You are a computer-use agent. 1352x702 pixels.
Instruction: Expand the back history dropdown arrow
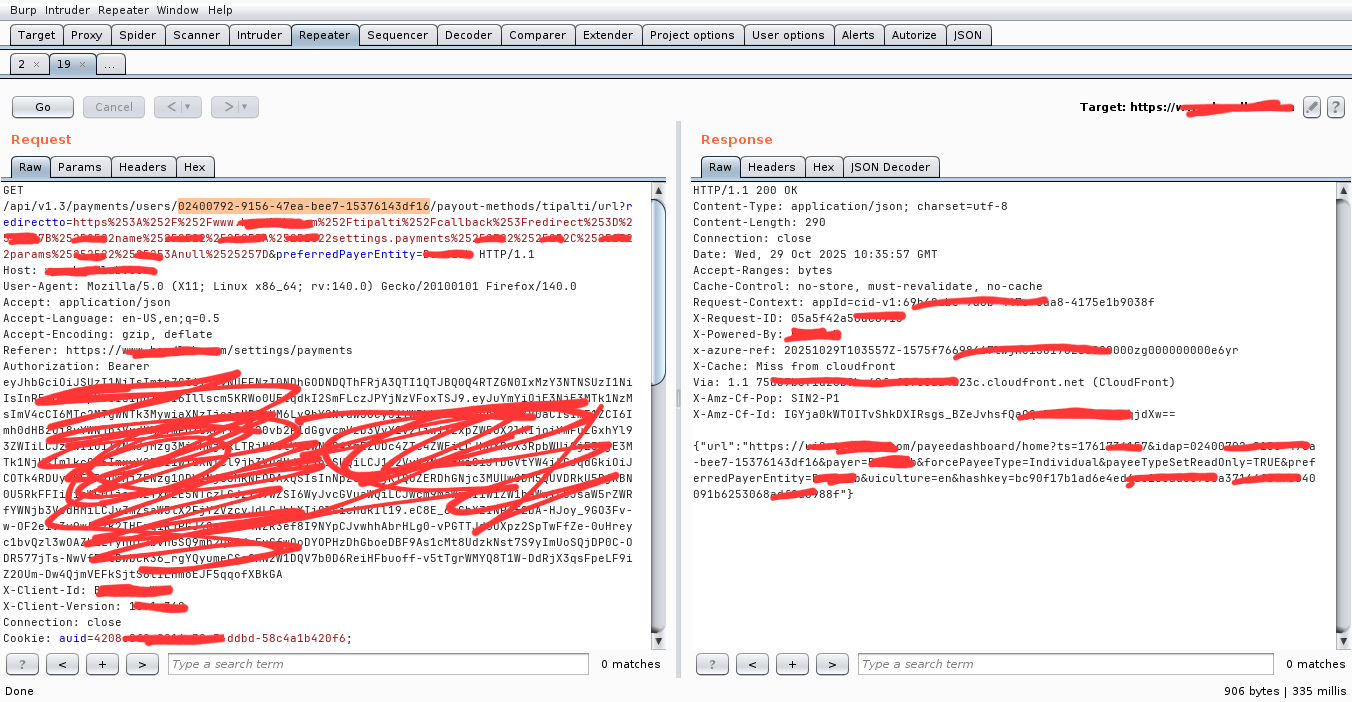click(187, 107)
